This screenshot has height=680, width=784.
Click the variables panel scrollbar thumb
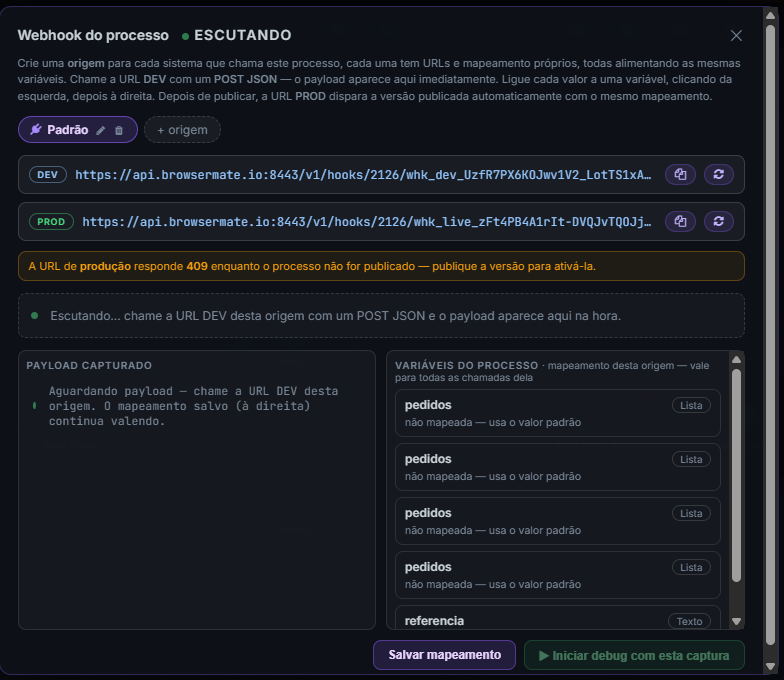click(736, 475)
